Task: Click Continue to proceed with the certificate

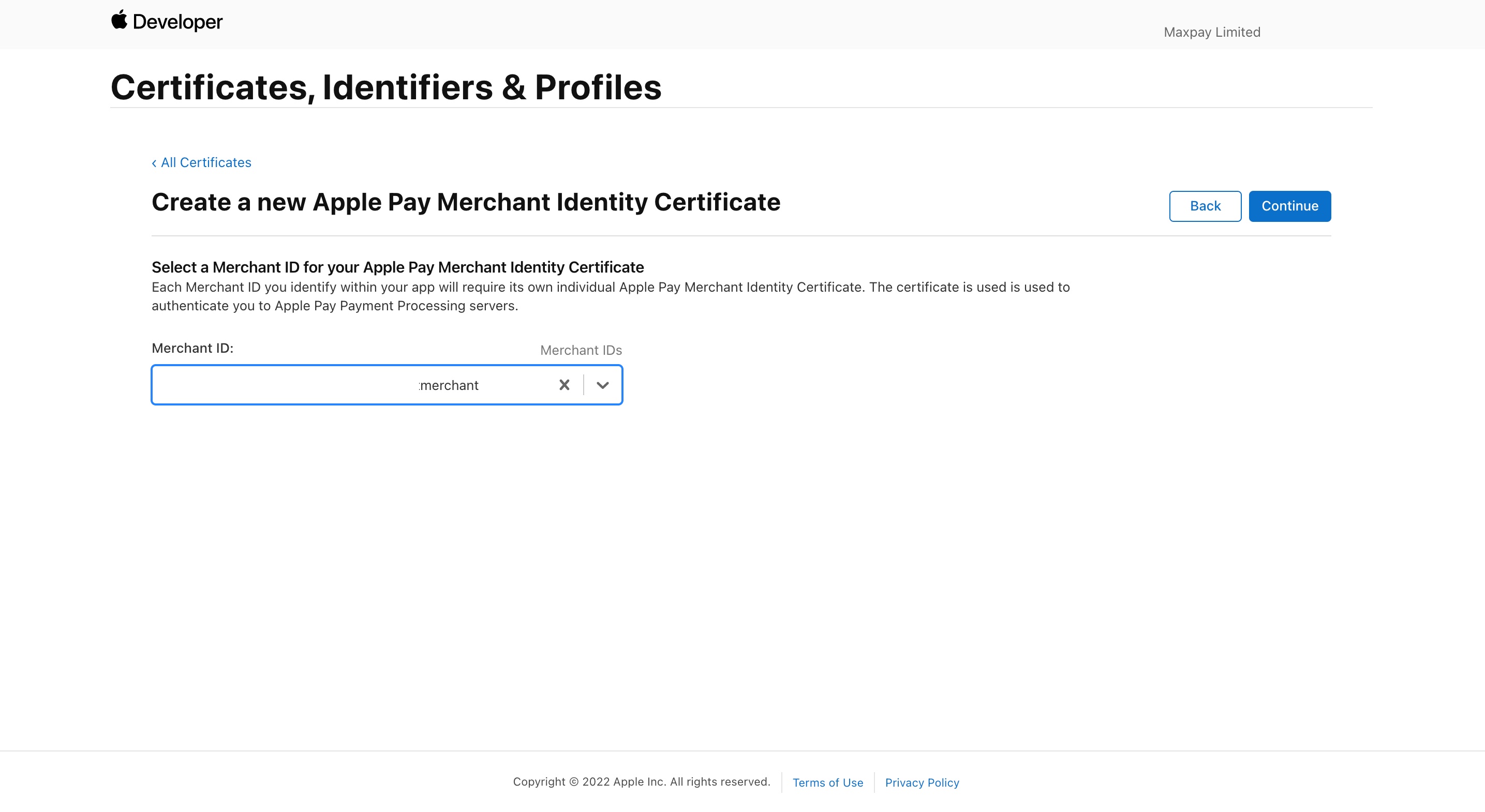Action: tap(1289, 206)
